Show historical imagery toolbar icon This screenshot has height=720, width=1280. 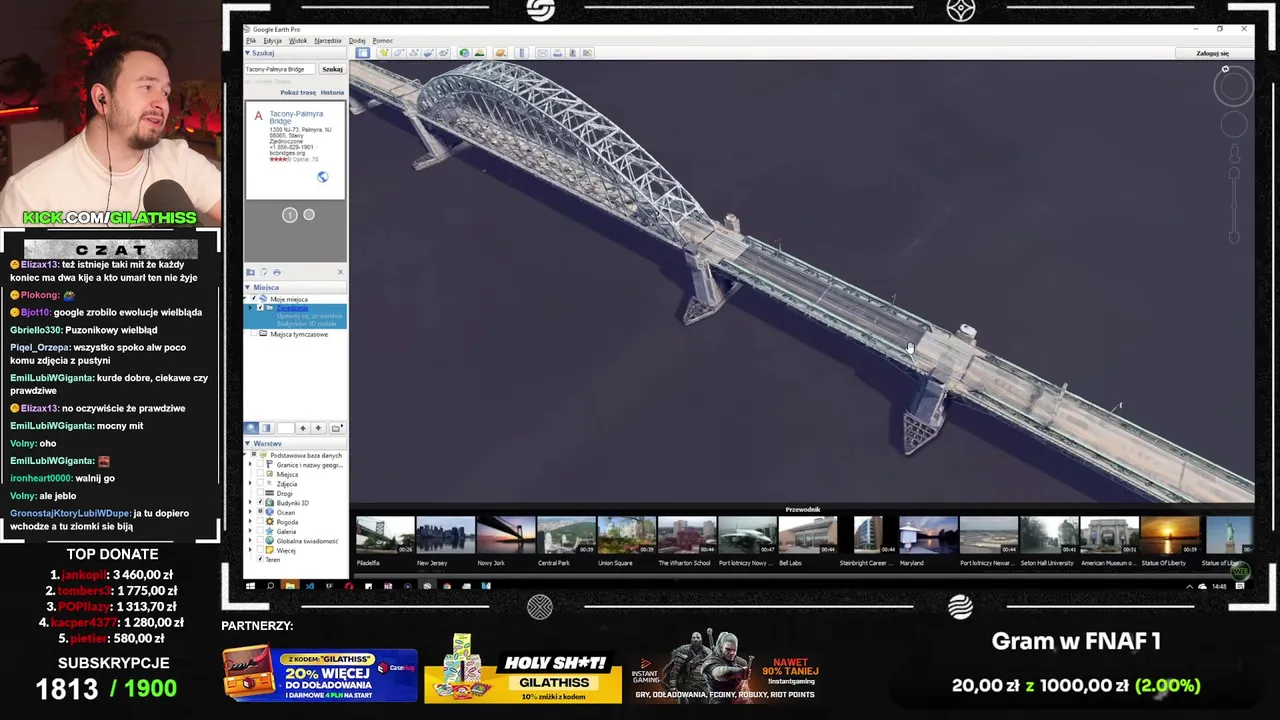[x=464, y=52]
